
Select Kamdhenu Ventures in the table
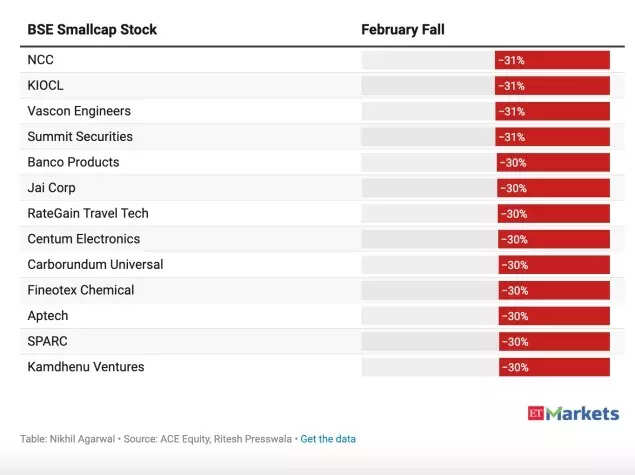point(86,367)
